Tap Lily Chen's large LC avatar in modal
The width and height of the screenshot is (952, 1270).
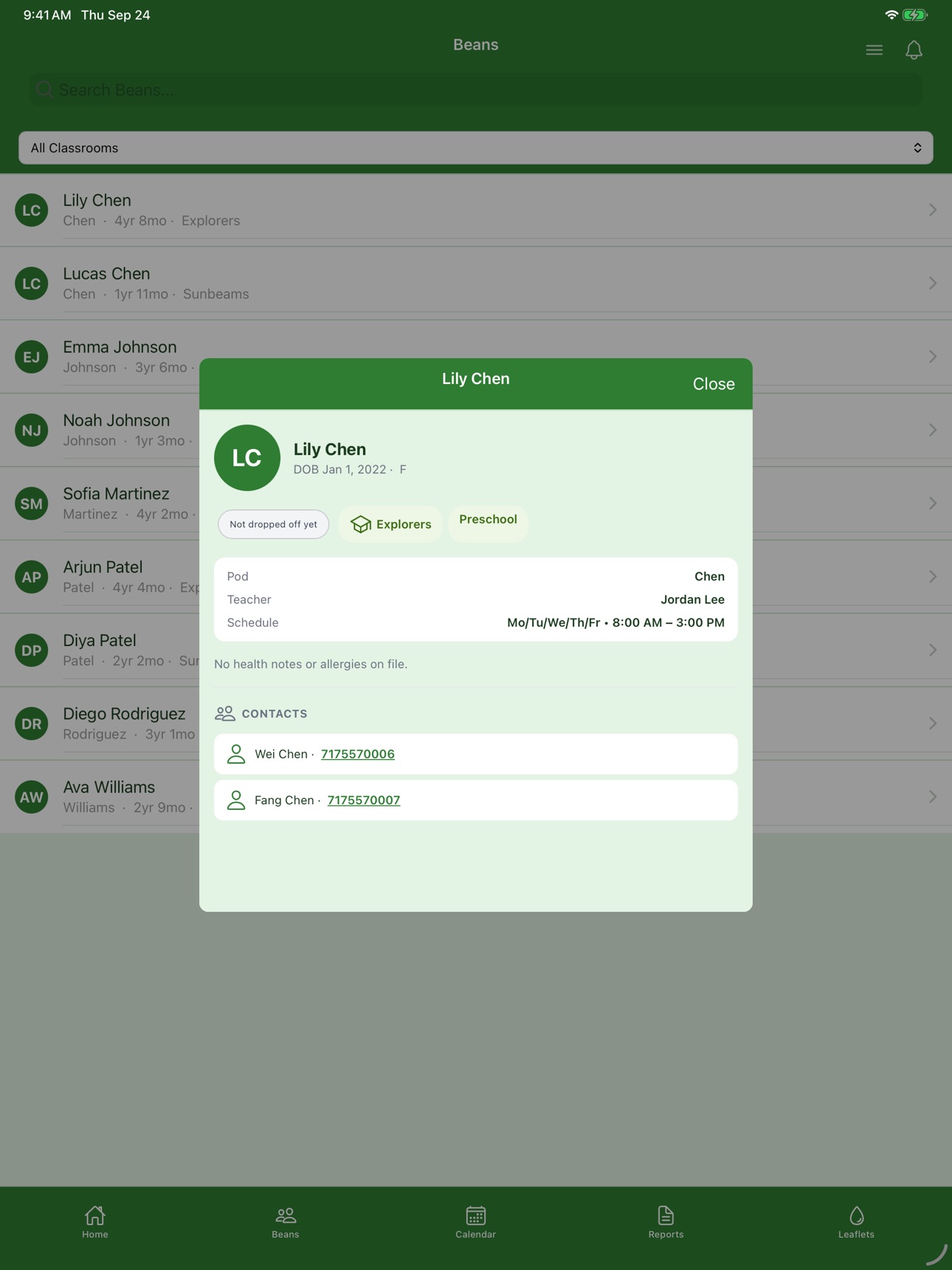click(x=247, y=458)
